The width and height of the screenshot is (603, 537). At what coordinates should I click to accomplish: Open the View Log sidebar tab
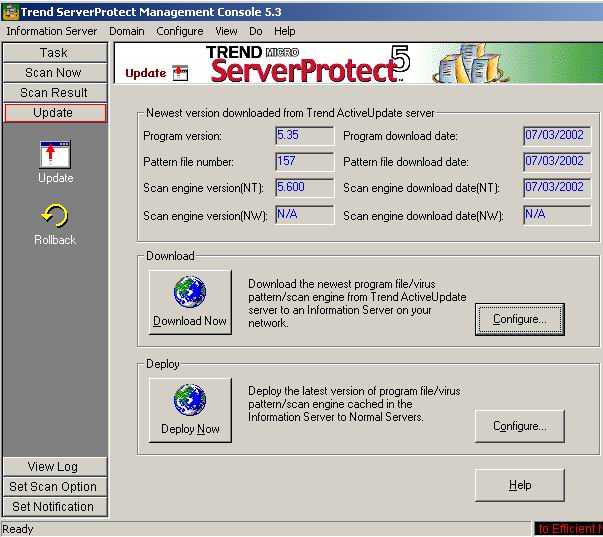(55, 467)
